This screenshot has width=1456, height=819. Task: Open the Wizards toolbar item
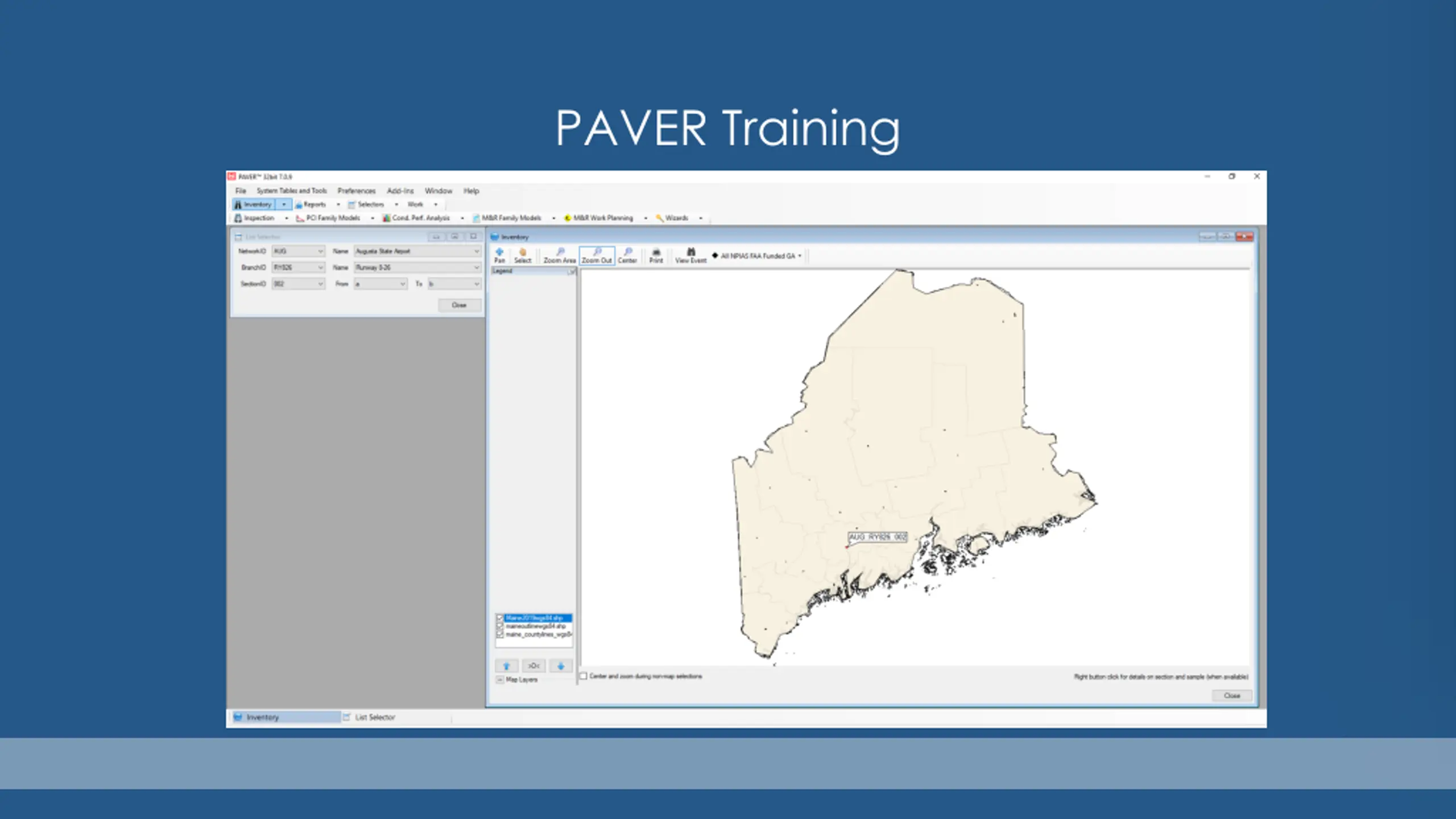pyautogui.click(x=672, y=218)
